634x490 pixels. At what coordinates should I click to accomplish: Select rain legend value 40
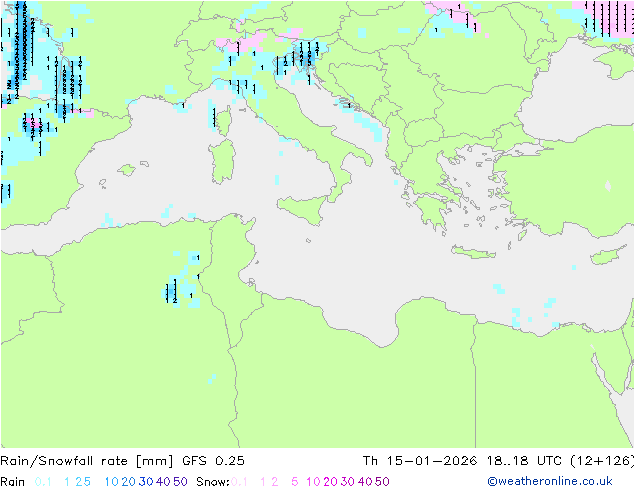click(x=163, y=482)
